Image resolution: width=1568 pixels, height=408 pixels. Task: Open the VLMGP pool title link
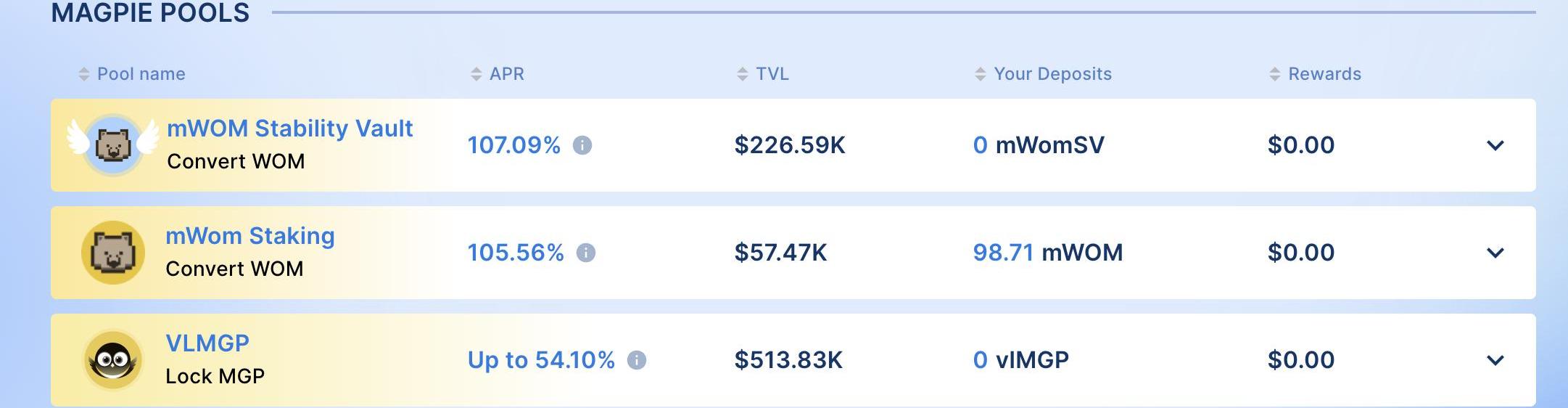pos(207,343)
